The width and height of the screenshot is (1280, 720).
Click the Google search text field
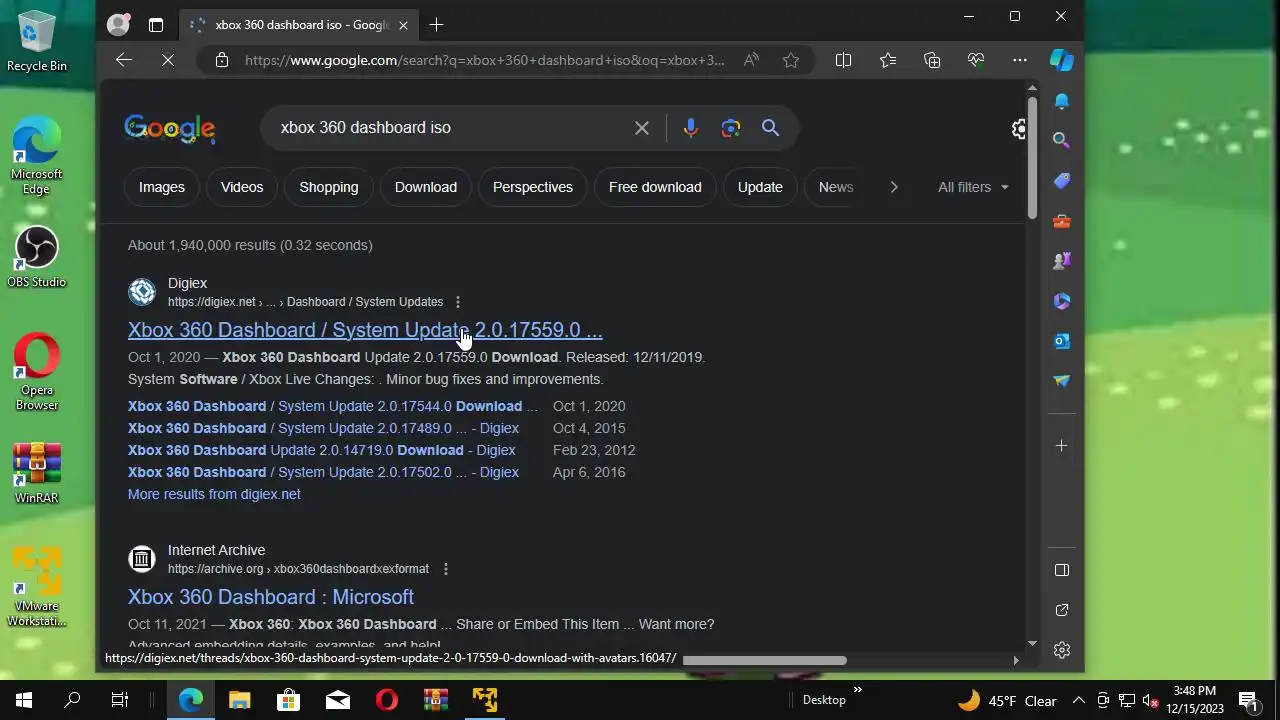coord(450,128)
